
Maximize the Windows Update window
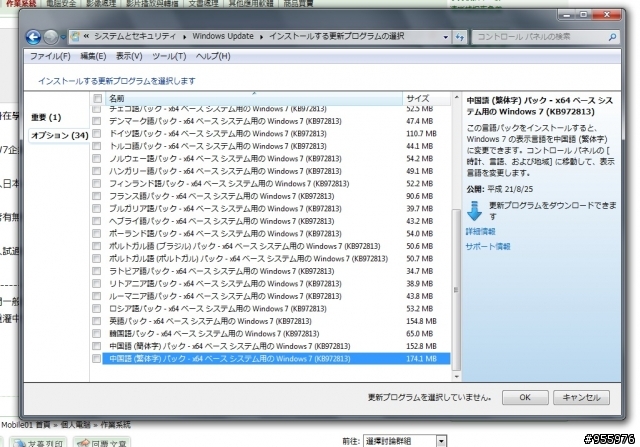click(x=583, y=15)
